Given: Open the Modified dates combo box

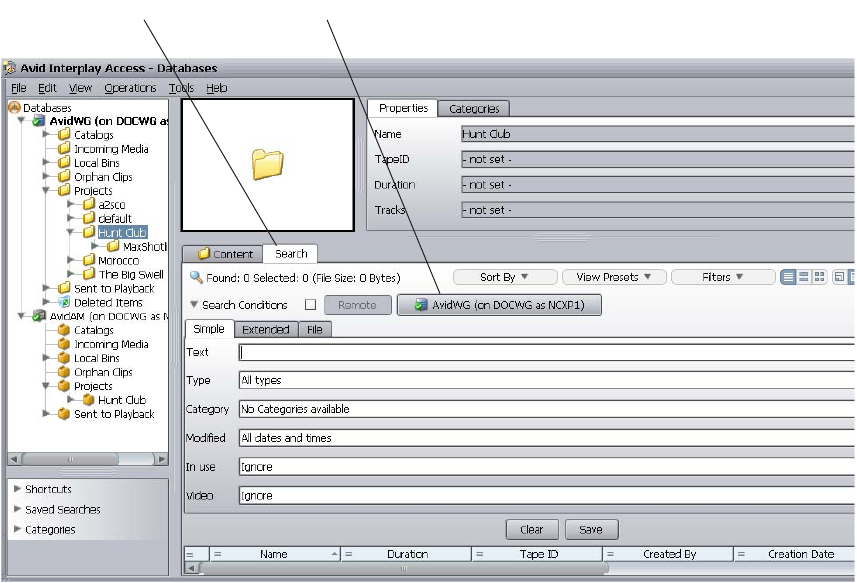Looking at the screenshot, I should (547, 438).
